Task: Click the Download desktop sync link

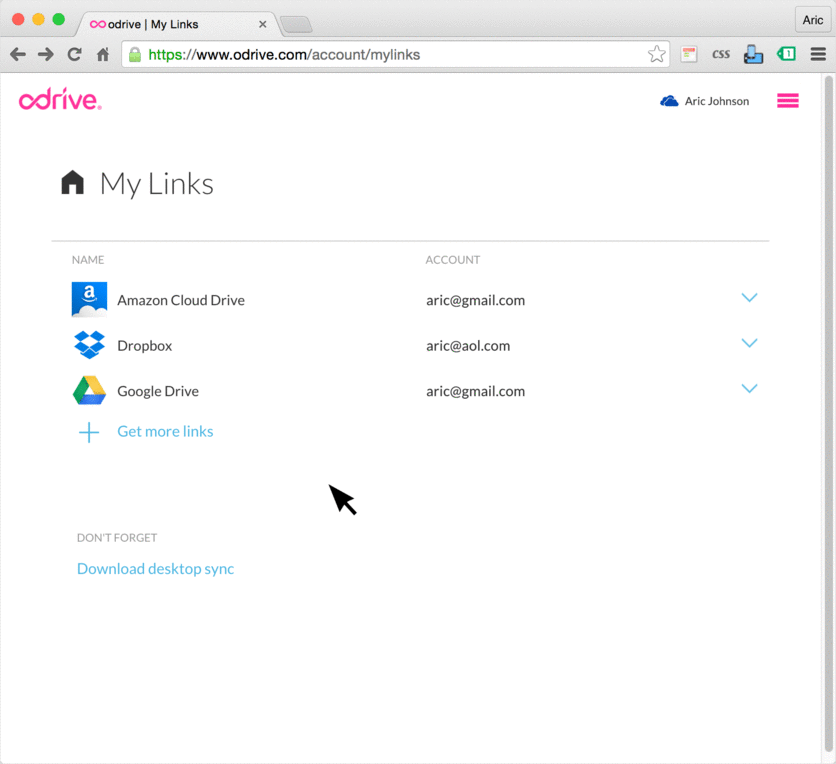Action: pos(156,569)
